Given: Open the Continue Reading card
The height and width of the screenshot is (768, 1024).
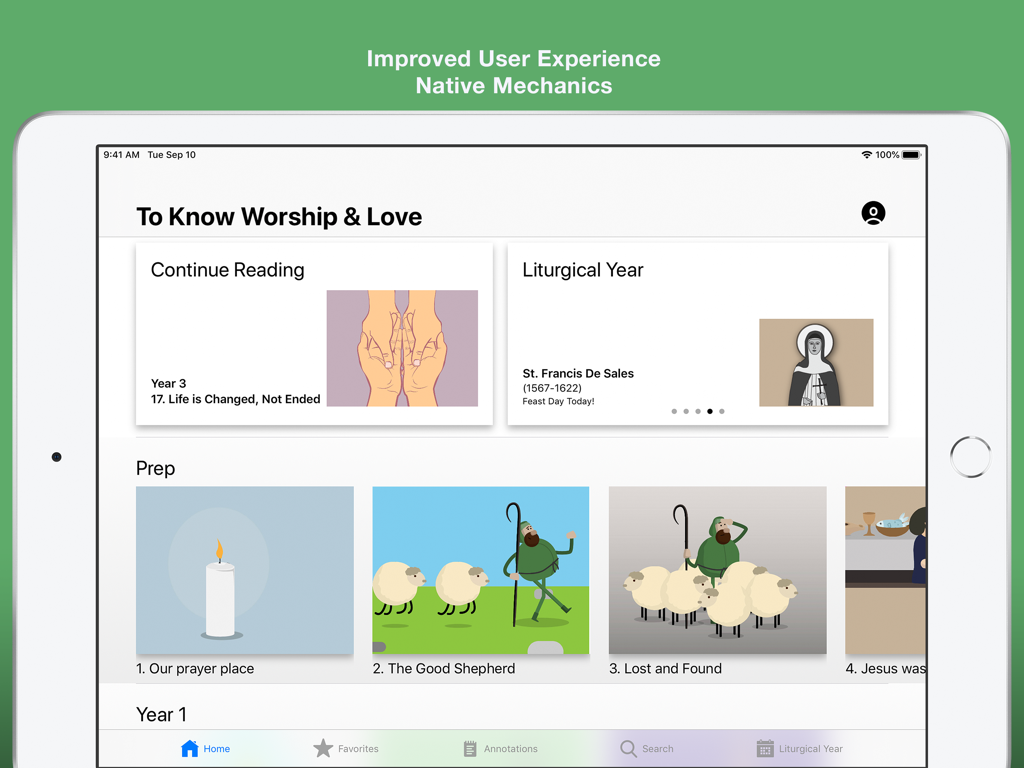Looking at the screenshot, I should (314, 334).
